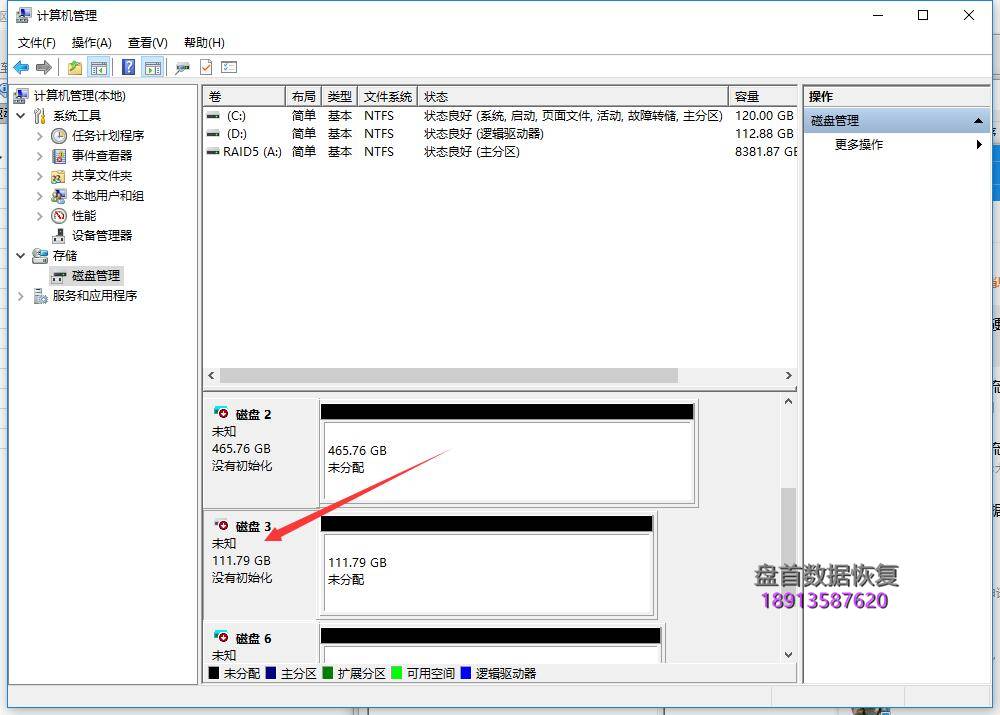Screen dimensions: 1000x715
Task: Open the 查看(V) menu
Action: click(146, 42)
